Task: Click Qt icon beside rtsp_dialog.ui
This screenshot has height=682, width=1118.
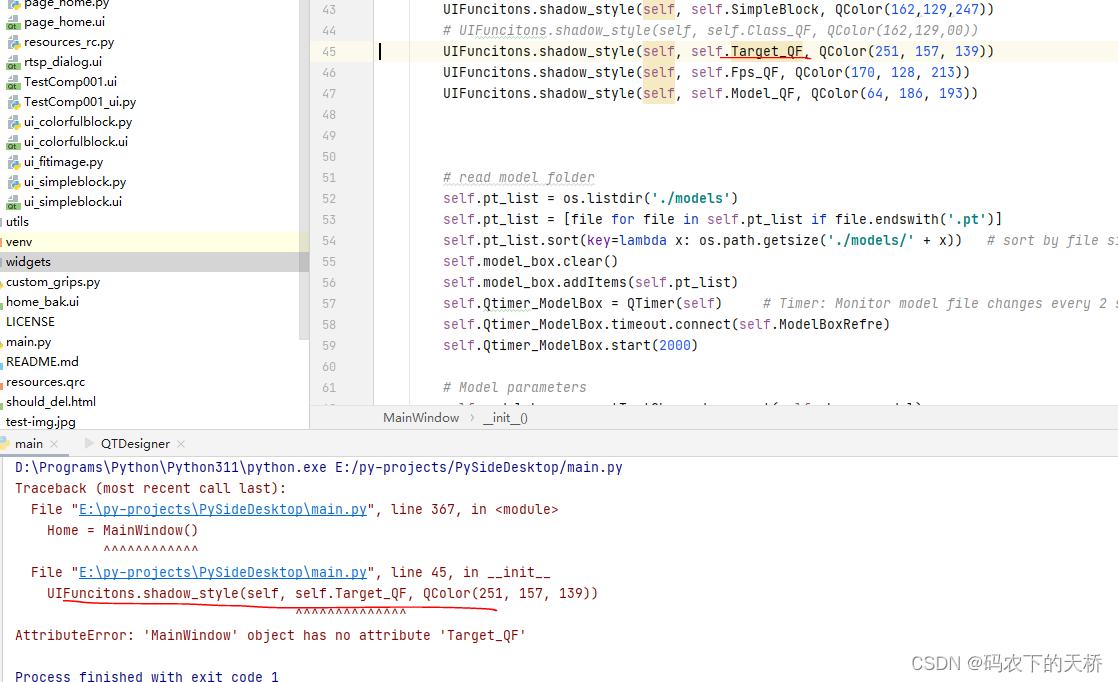Action: tap(14, 63)
